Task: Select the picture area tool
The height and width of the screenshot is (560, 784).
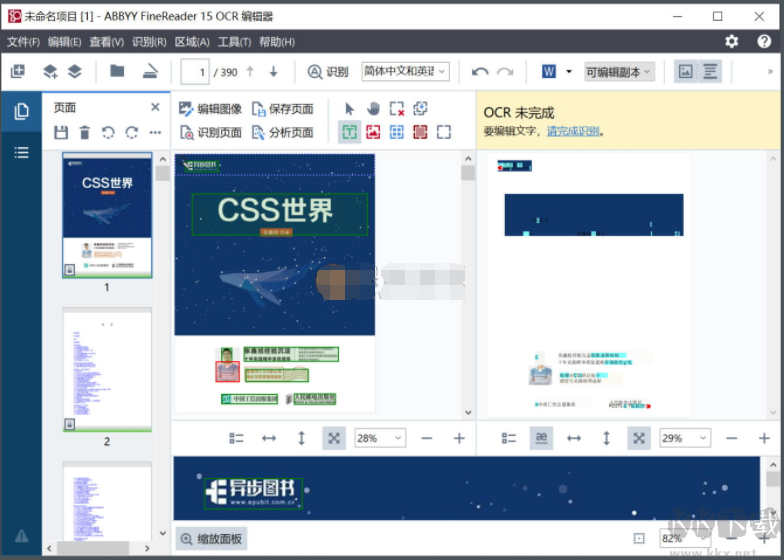Action: point(373,132)
